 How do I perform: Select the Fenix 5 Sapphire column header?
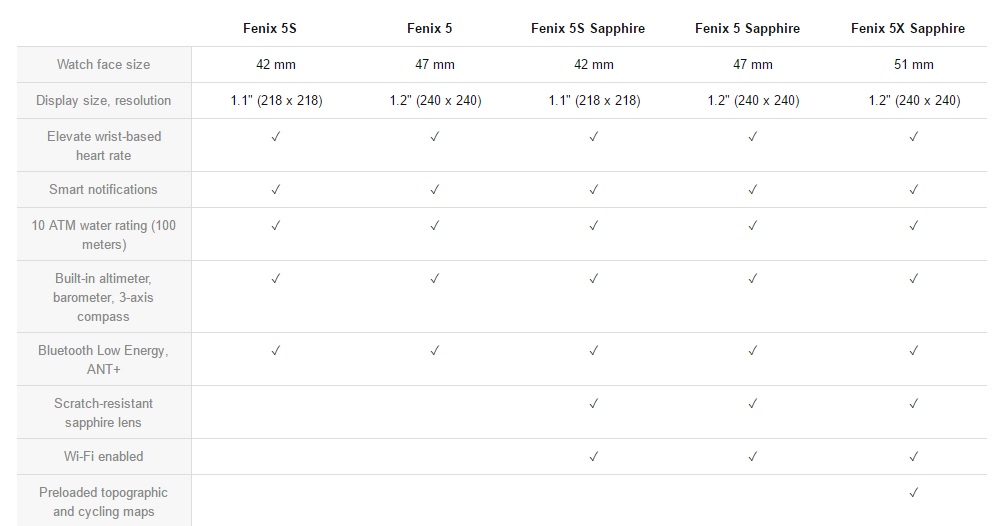click(747, 29)
